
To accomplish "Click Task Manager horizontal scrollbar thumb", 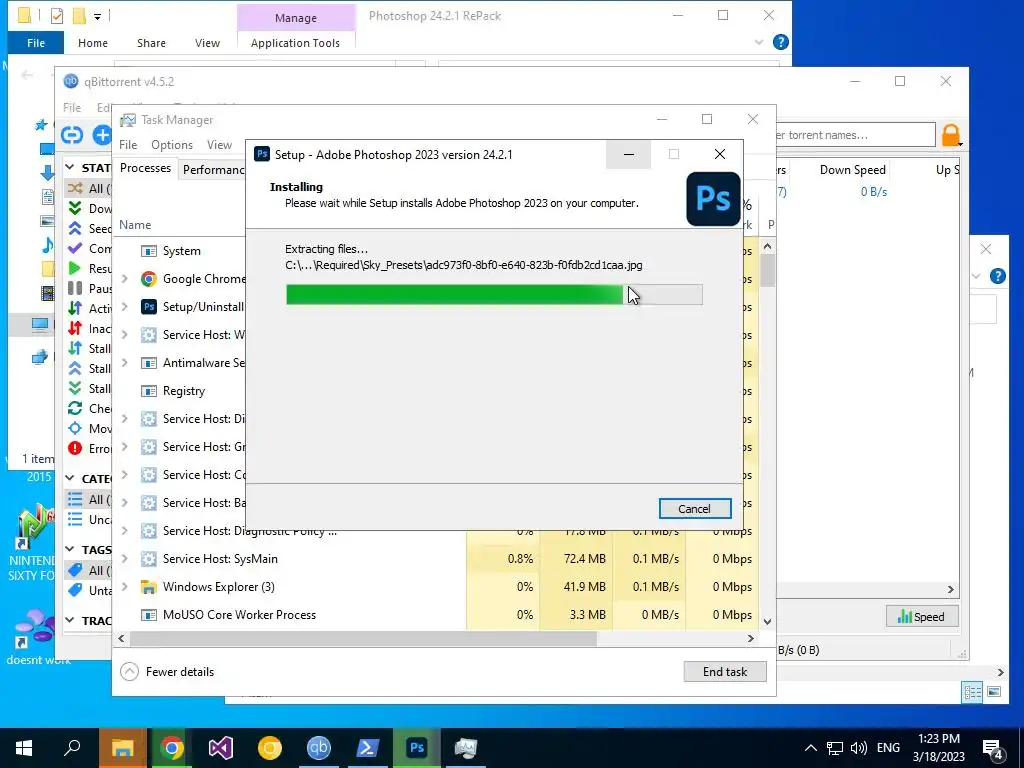I will click(363, 639).
